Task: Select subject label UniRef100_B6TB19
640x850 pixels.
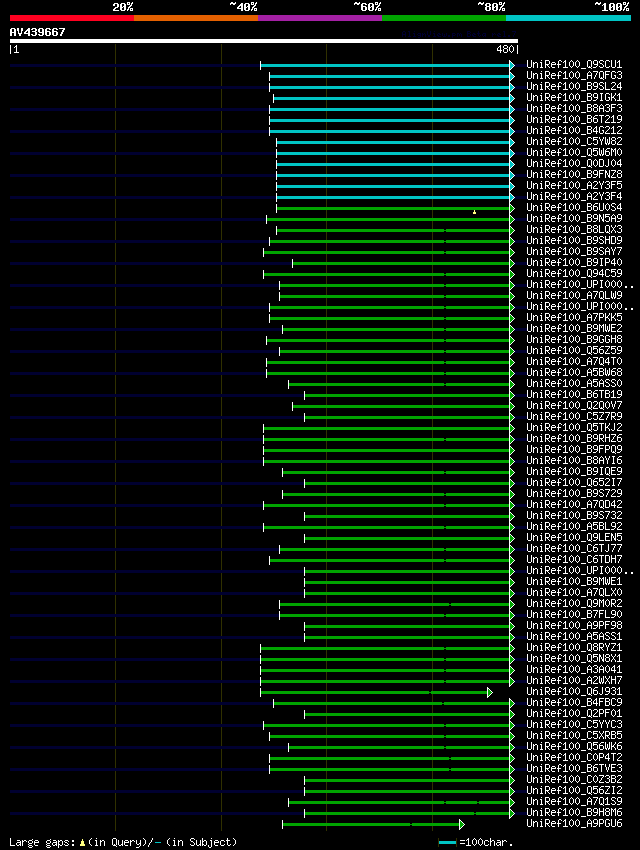Action: coord(574,395)
